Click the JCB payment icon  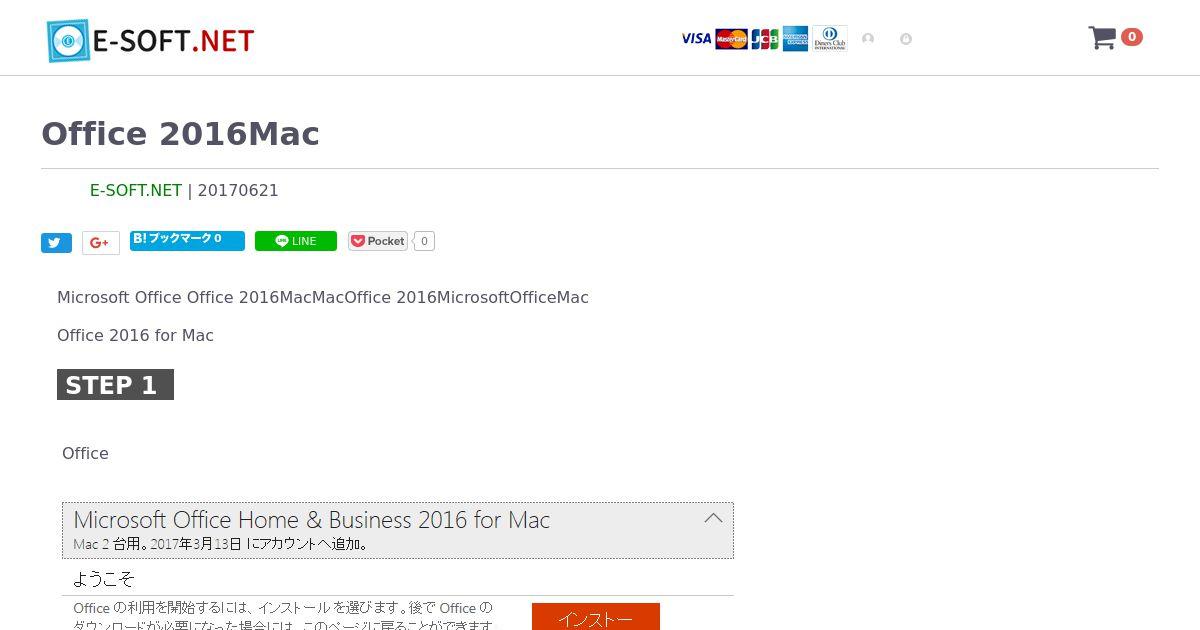tap(765, 39)
